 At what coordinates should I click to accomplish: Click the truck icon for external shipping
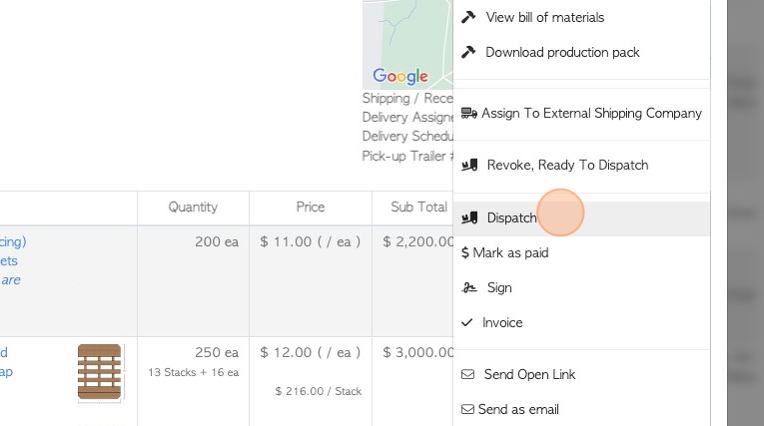[x=468, y=114]
